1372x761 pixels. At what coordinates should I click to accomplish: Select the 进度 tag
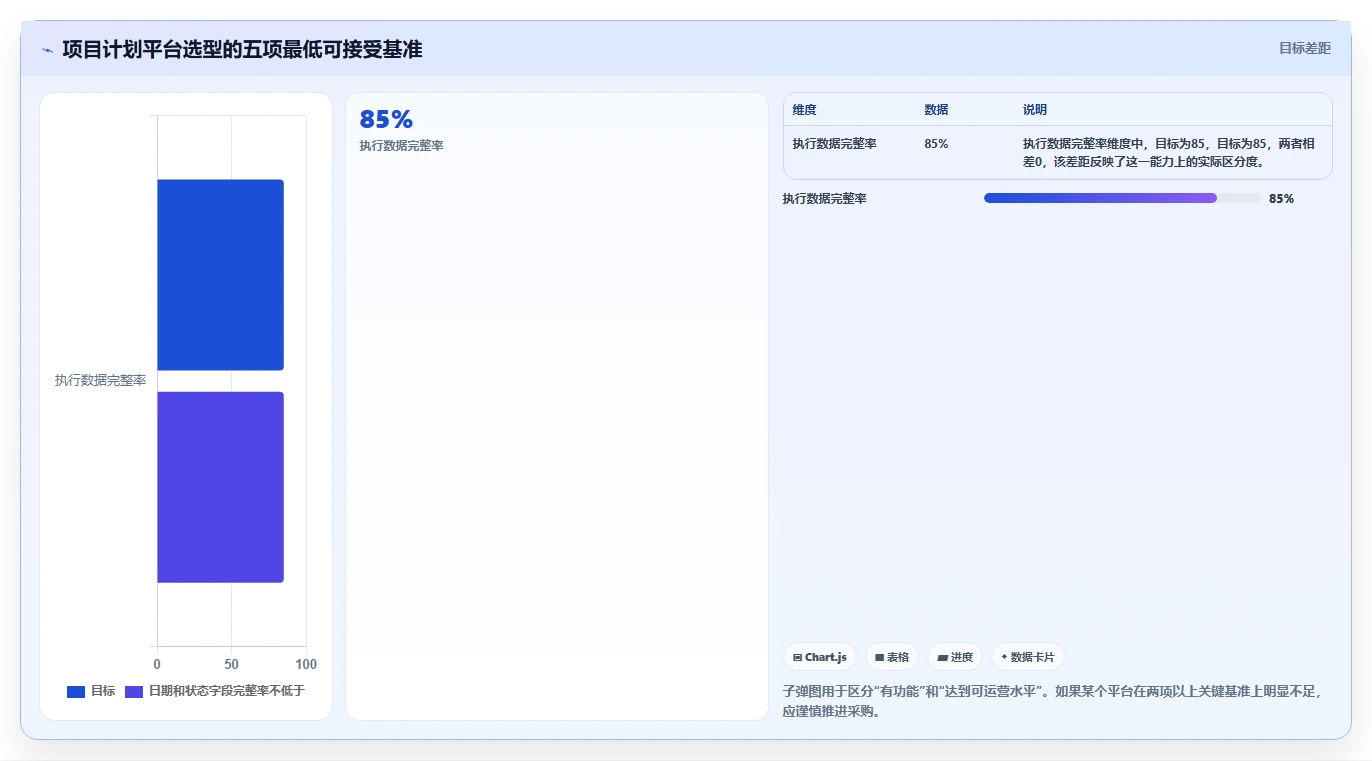click(x=955, y=657)
